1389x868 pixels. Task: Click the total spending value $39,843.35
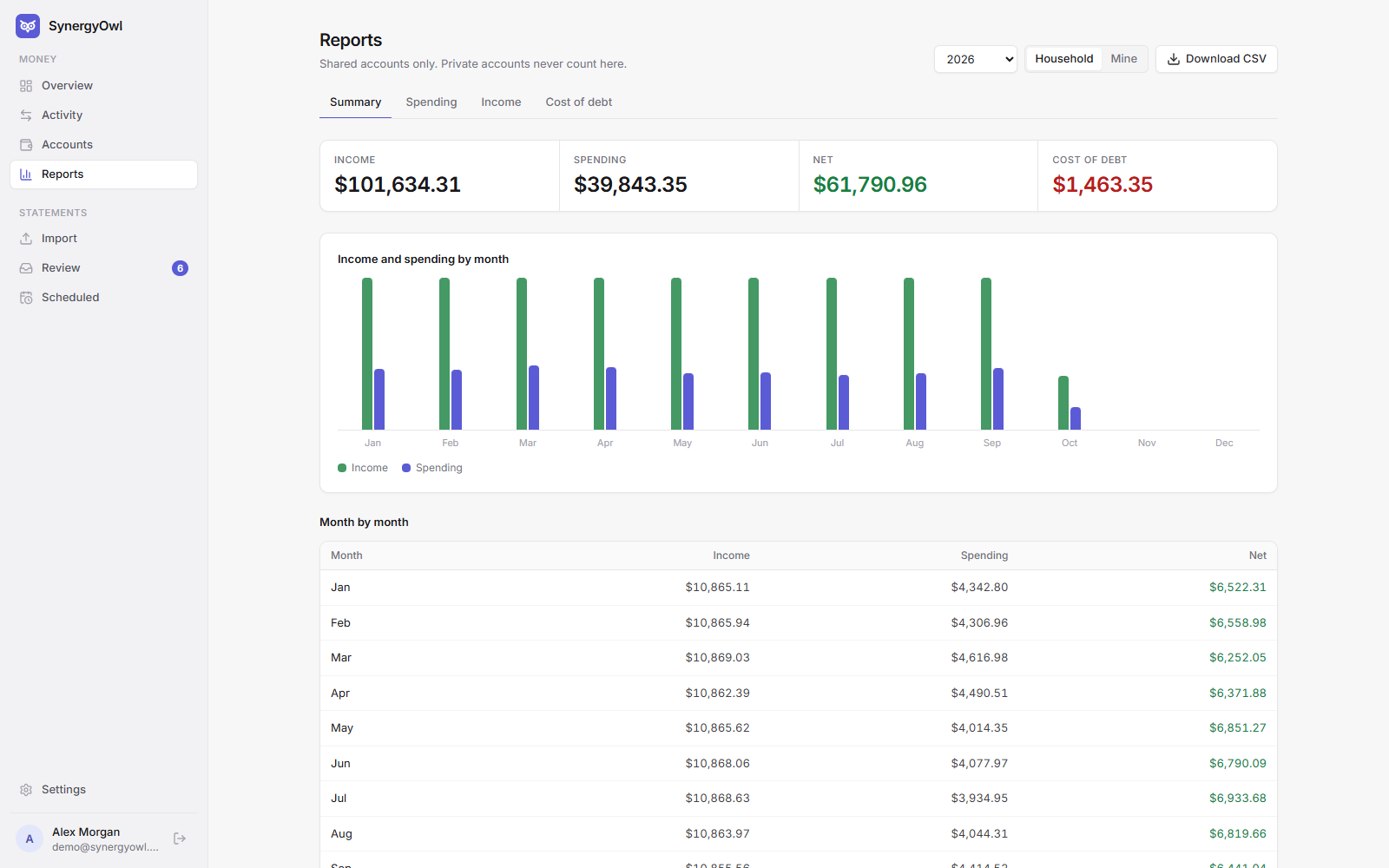pos(630,185)
